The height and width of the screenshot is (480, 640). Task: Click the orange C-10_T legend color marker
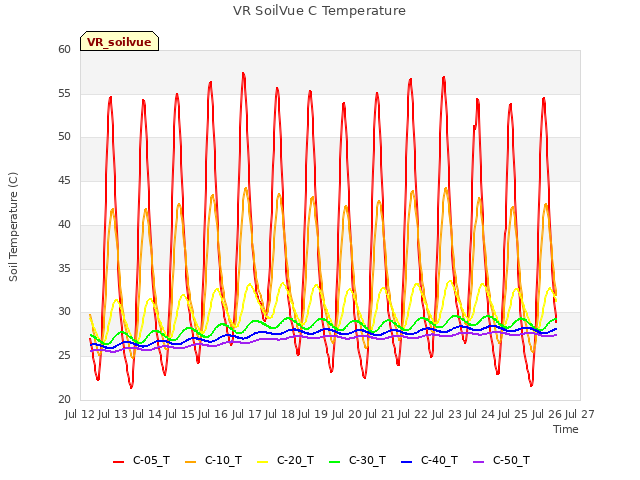pyautogui.click(x=190, y=462)
